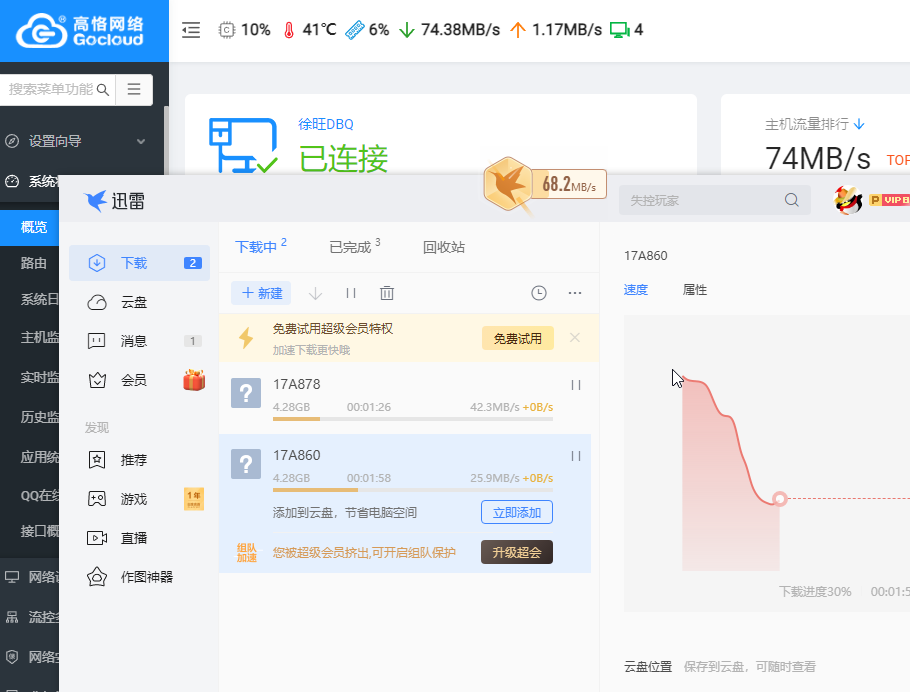Image resolution: width=910 pixels, height=692 pixels.
Task: Click the download speed 74.38MB/s indicator
Action: (450, 30)
